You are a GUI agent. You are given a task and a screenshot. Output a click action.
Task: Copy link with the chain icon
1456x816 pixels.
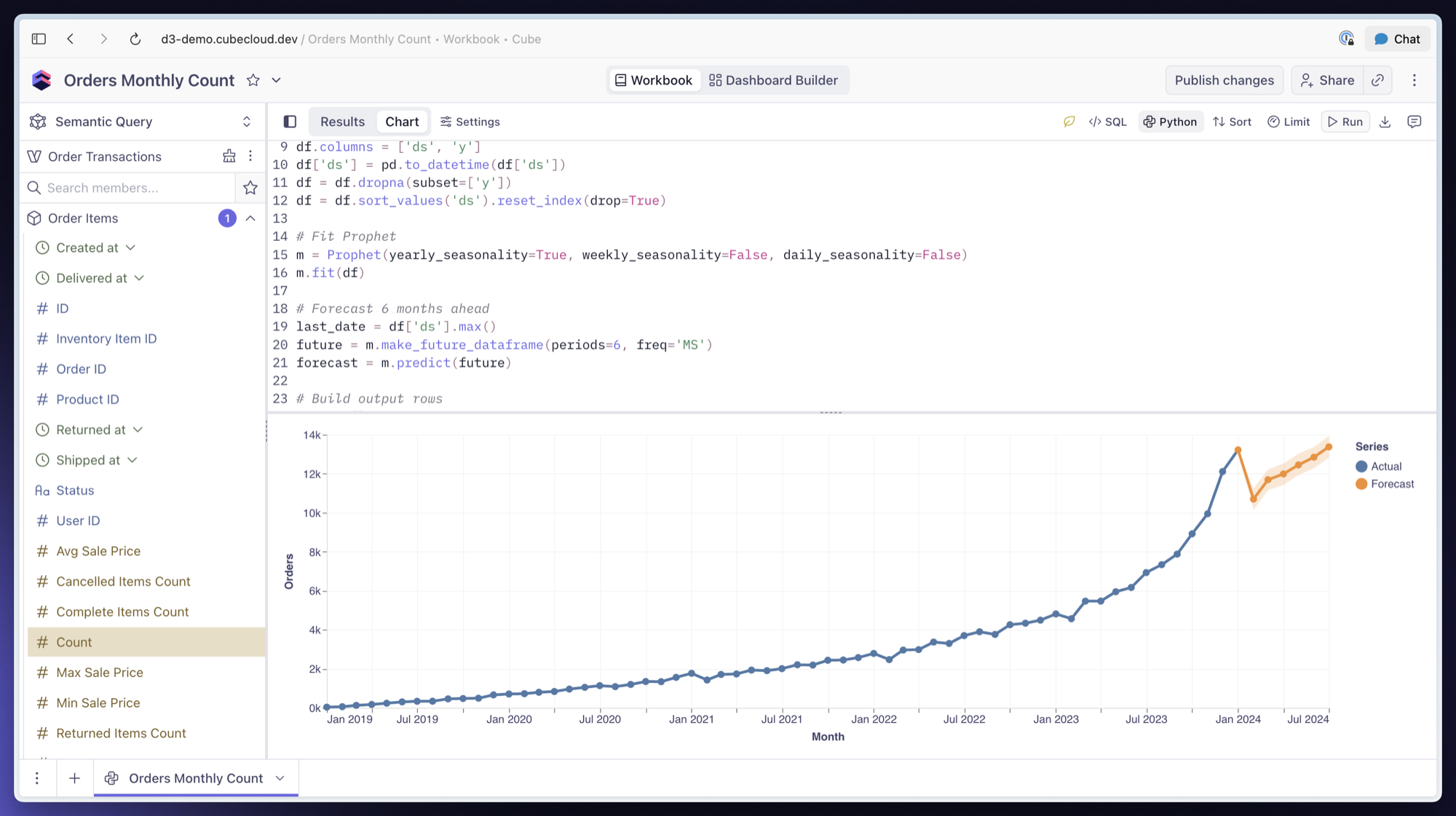point(1378,80)
